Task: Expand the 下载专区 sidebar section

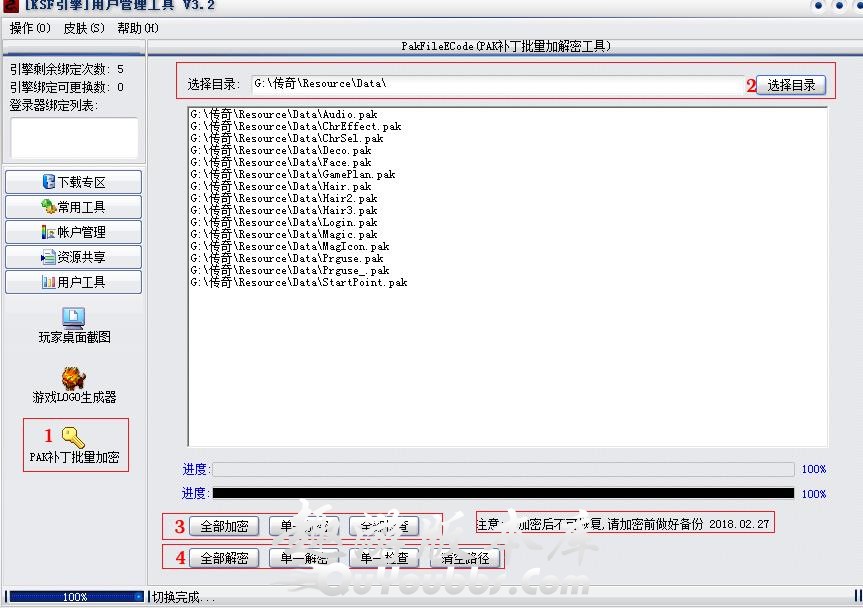Action: point(73,182)
